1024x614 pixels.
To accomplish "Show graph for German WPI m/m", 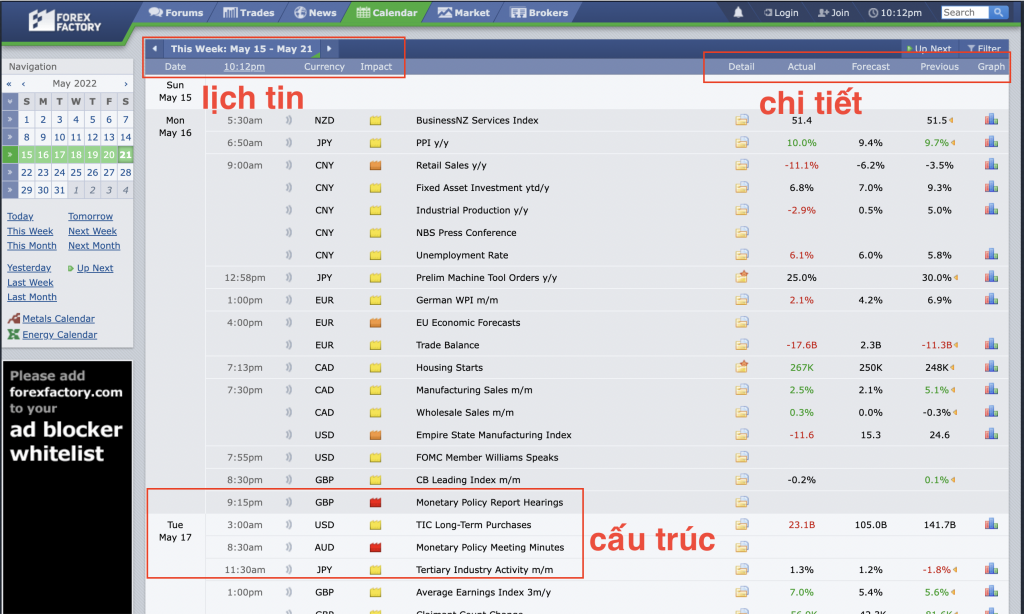I will tap(991, 299).
